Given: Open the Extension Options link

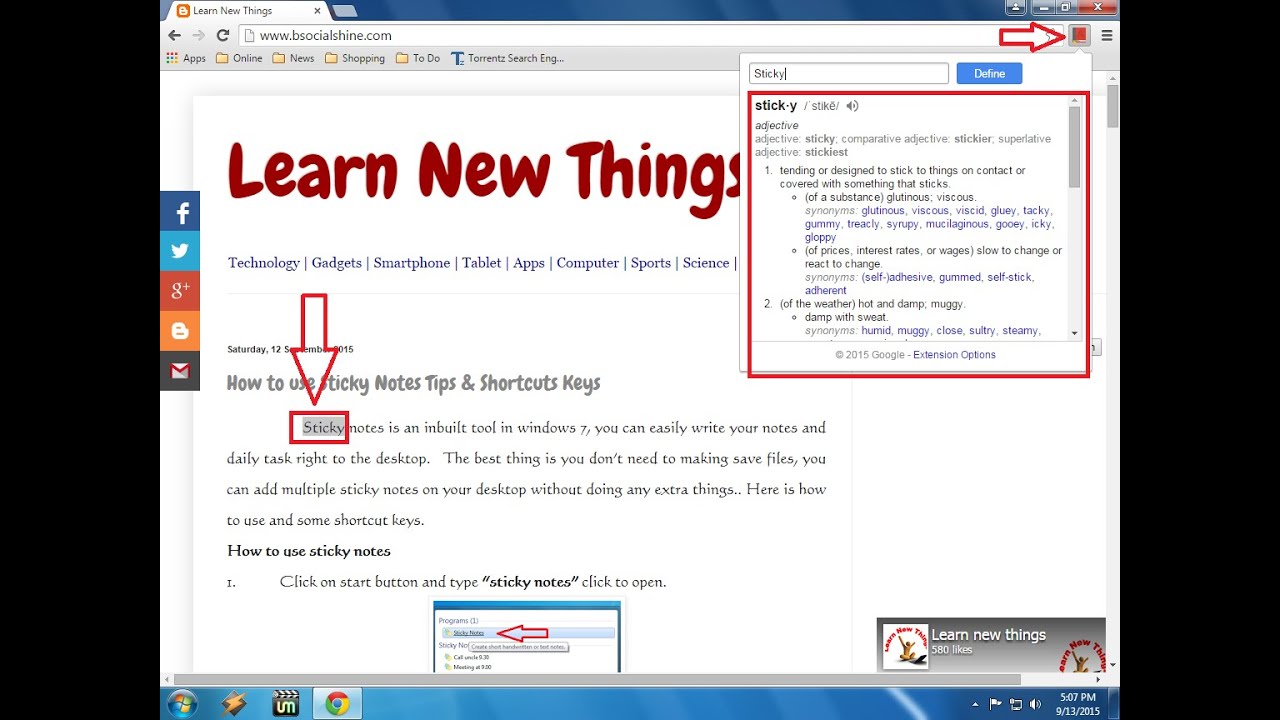Looking at the screenshot, I should [x=954, y=355].
